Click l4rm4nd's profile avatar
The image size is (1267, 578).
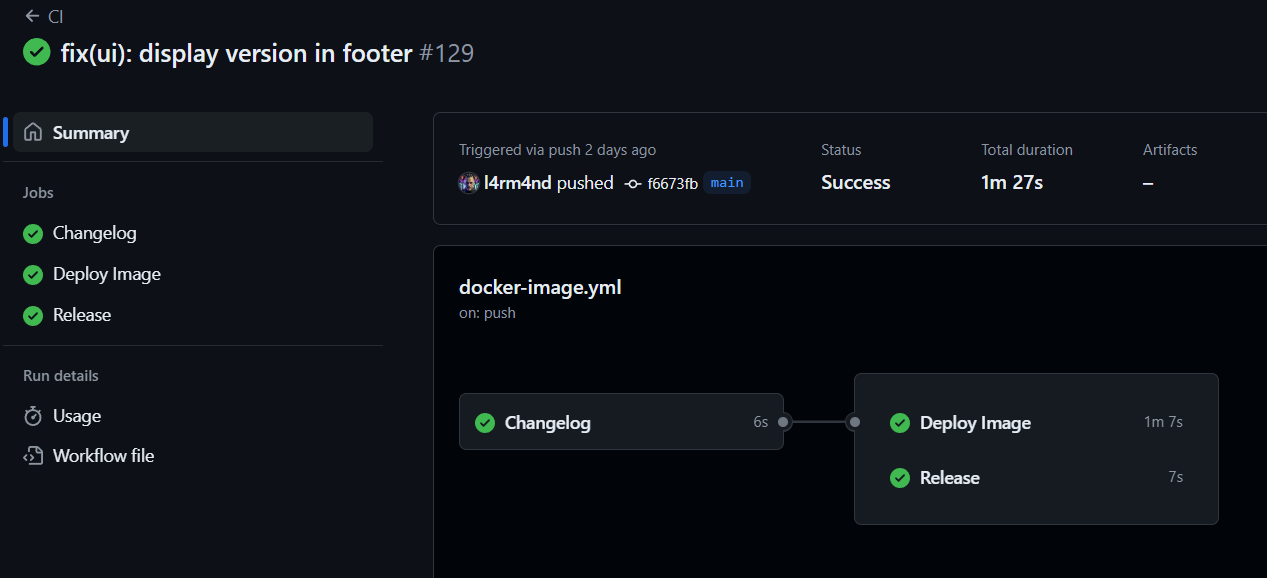pos(469,183)
